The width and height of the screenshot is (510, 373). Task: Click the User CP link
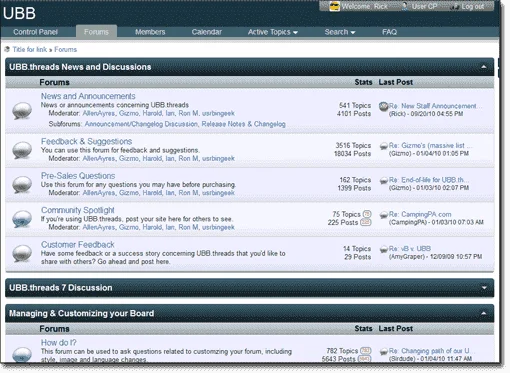(x=424, y=6)
